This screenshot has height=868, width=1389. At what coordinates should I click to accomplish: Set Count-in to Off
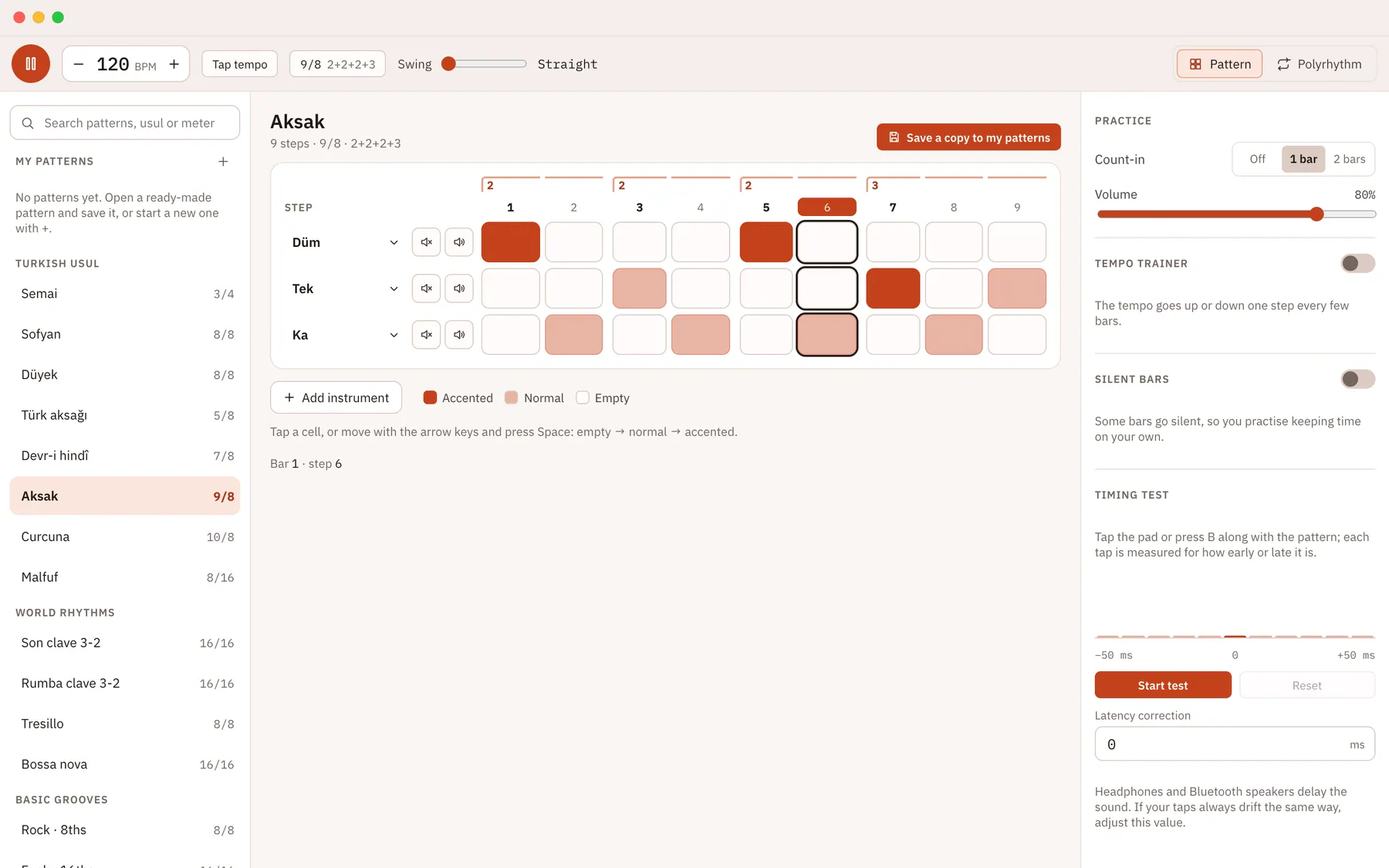[1258, 159]
